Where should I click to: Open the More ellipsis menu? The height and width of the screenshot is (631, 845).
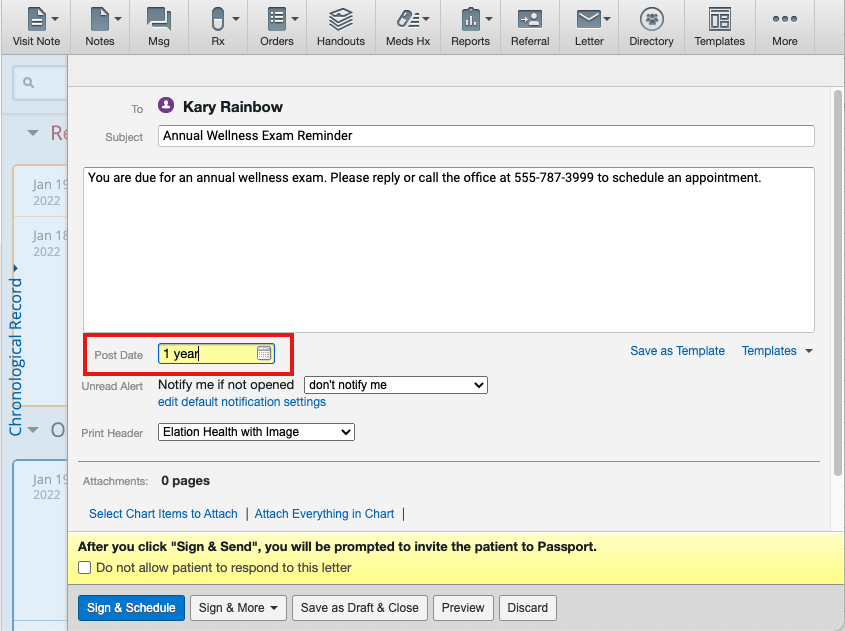pyautogui.click(x=785, y=19)
